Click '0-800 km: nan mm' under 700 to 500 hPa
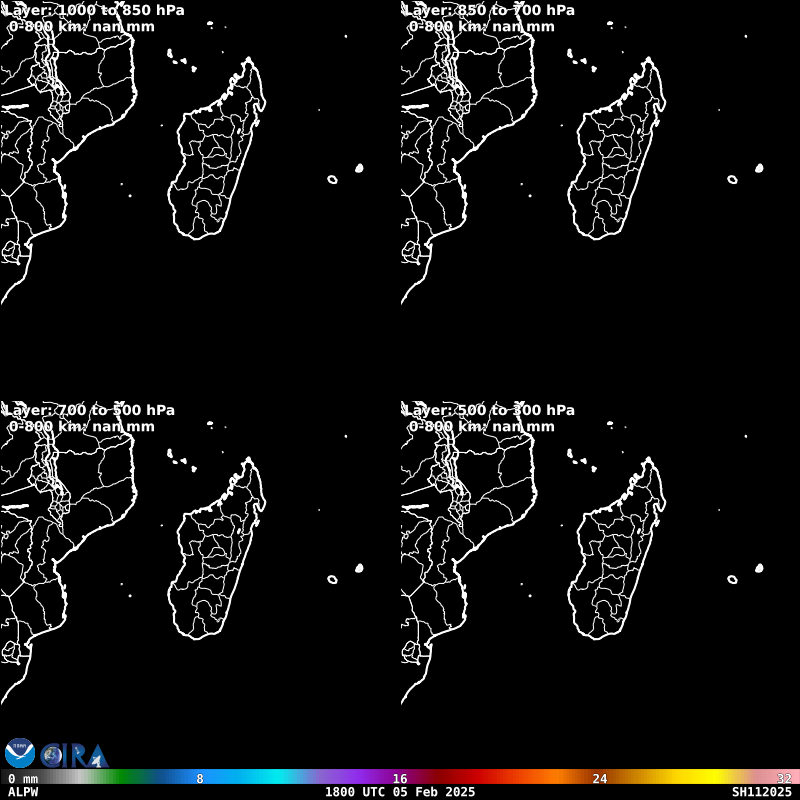Image resolution: width=800 pixels, height=800 pixels. 82,427
